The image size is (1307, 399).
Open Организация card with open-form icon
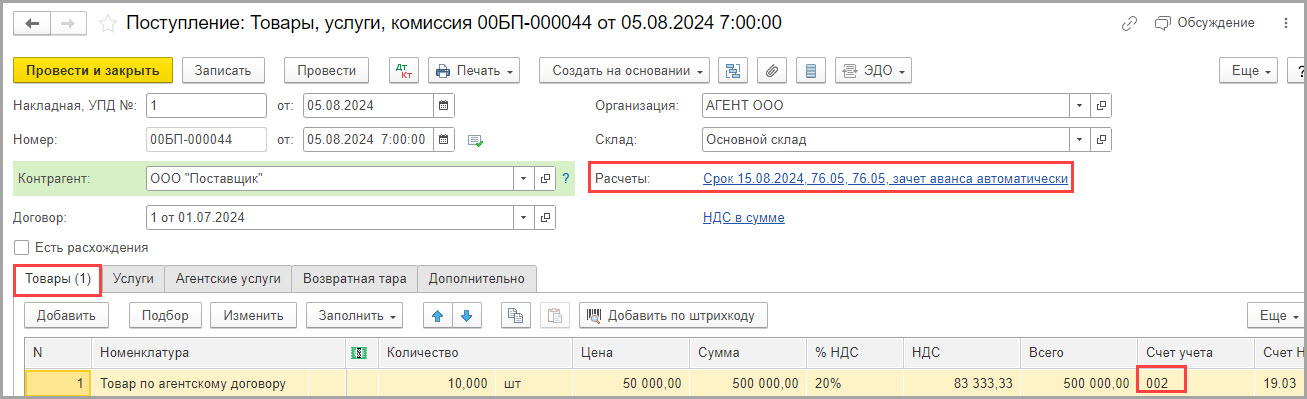(x=1100, y=105)
